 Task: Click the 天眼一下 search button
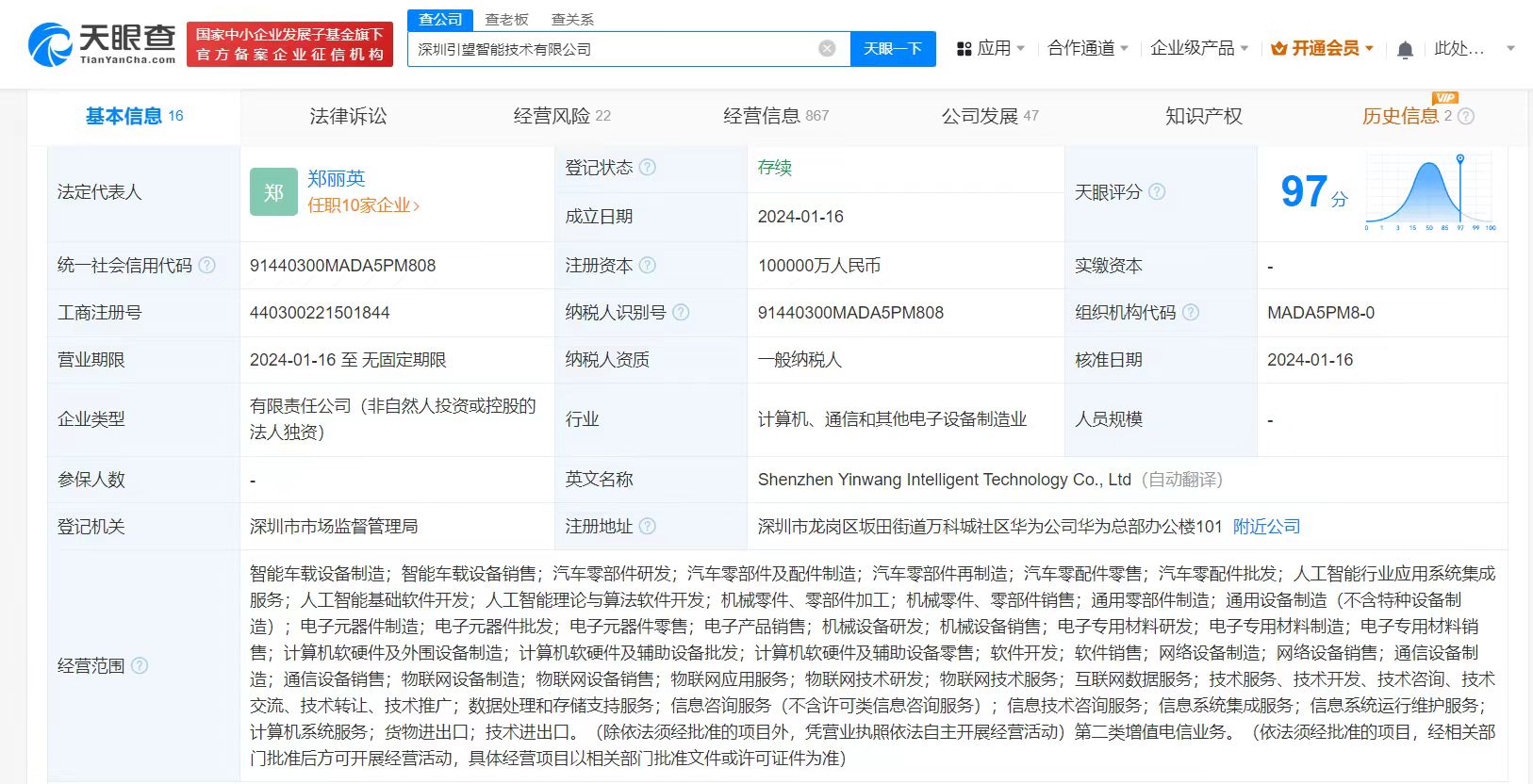point(893,49)
